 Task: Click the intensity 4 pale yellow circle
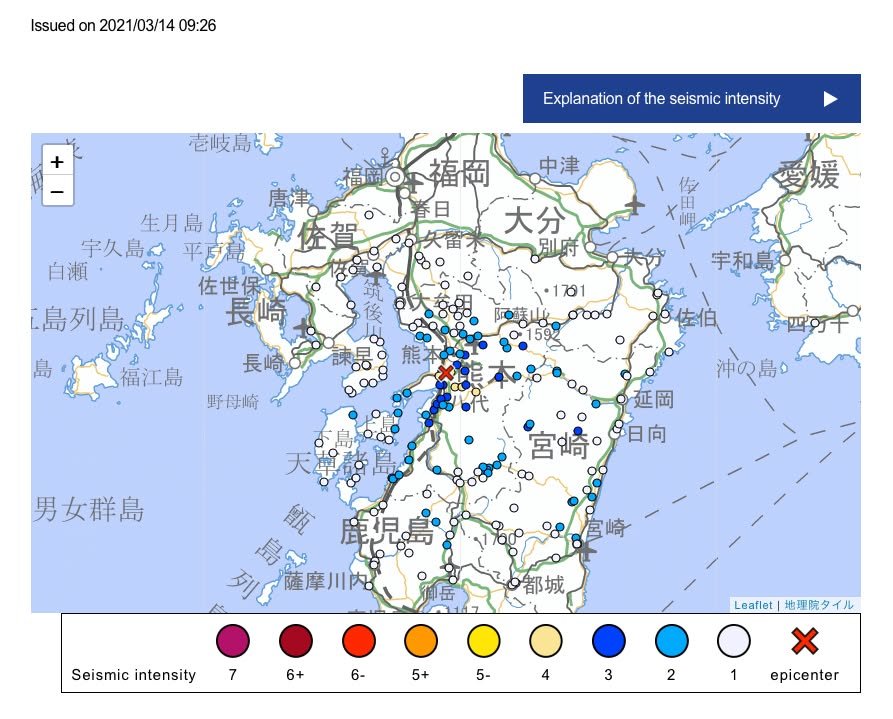(x=545, y=641)
